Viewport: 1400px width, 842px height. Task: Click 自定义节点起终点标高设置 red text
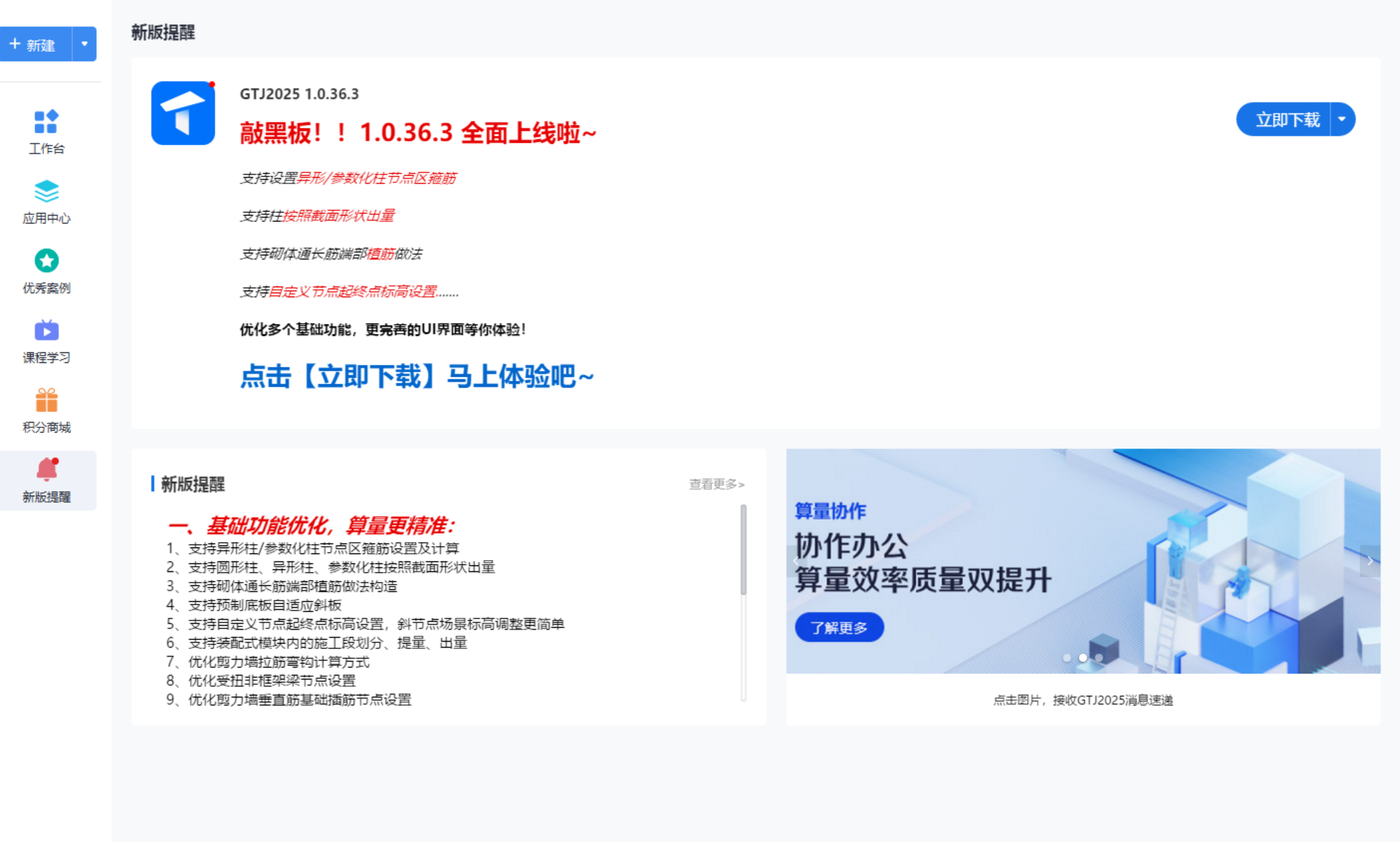point(353,291)
